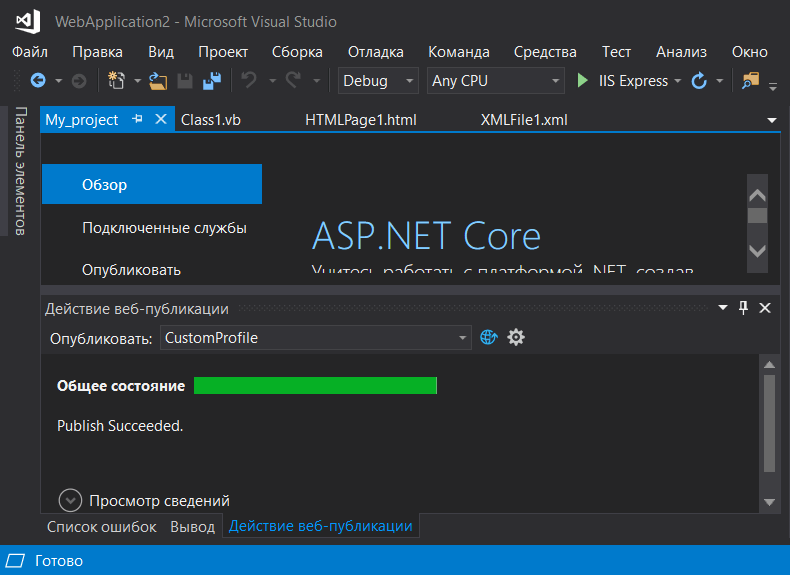The image size is (790, 575).
Task: Click overview page scroll down arrow
Action: click(x=757, y=250)
